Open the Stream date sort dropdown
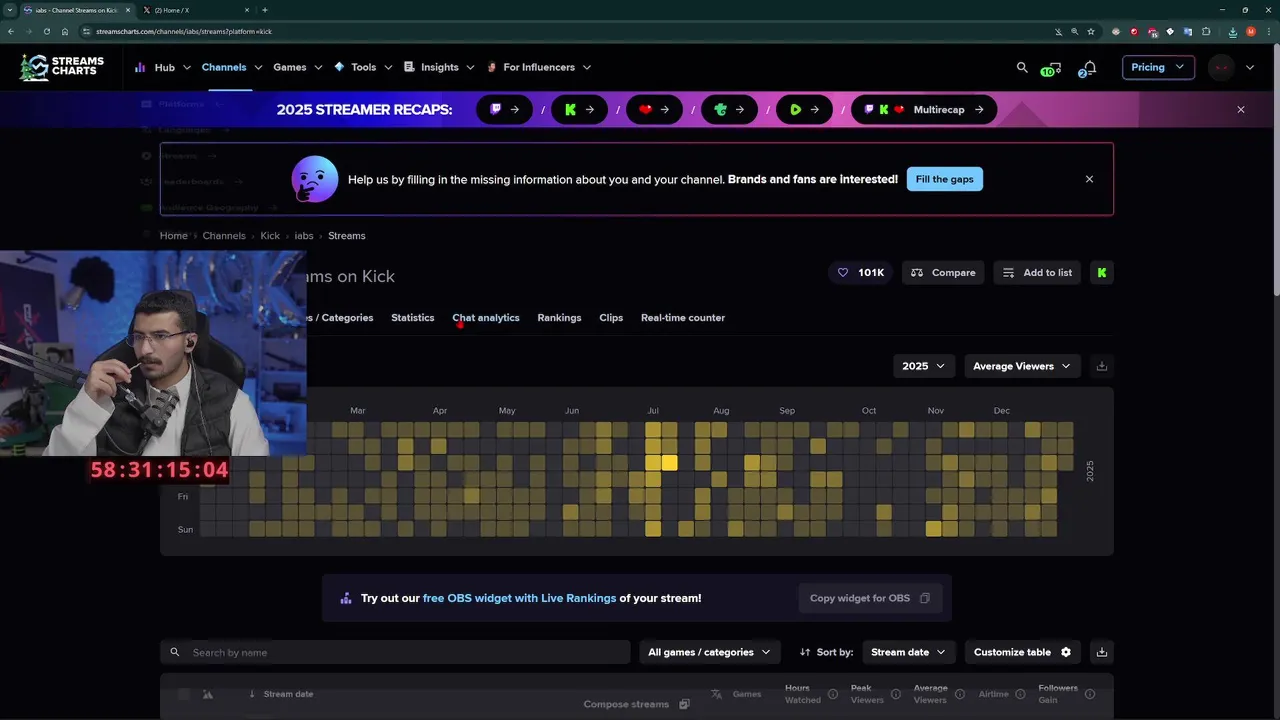Viewport: 1280px width, 720px height. click(x=909, y=652)
